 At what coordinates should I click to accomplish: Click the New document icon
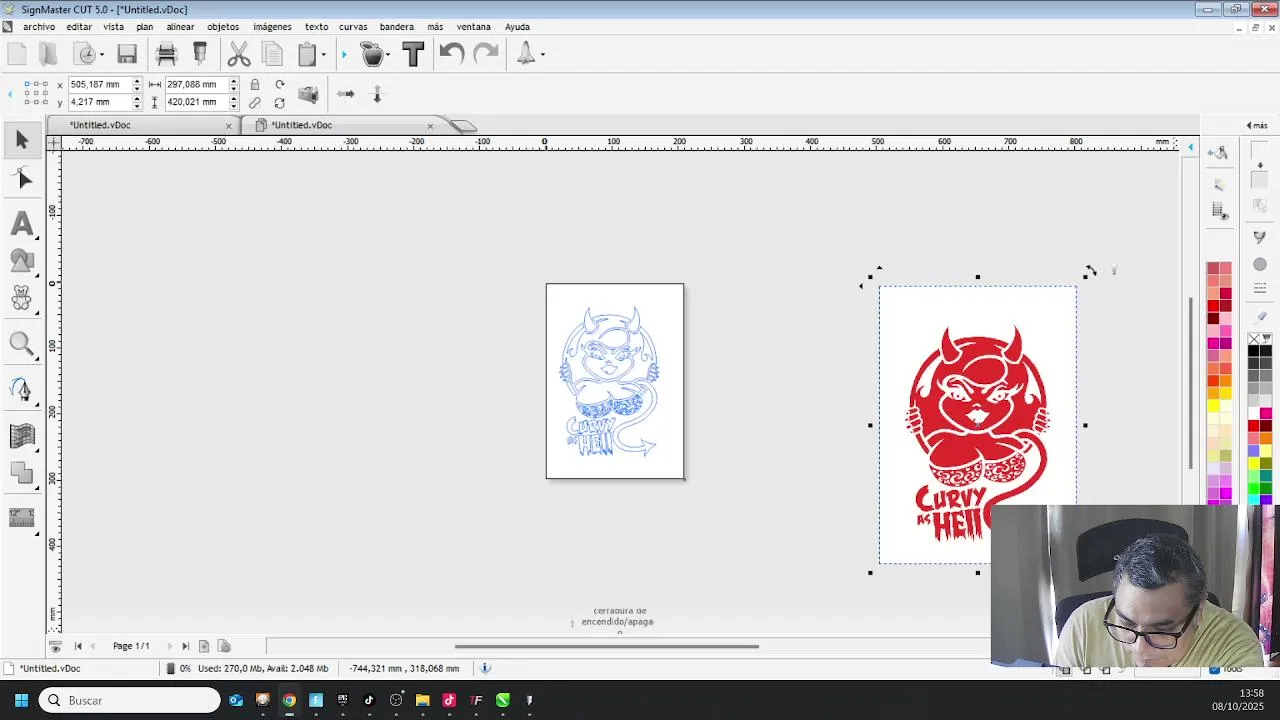[17, 54]
